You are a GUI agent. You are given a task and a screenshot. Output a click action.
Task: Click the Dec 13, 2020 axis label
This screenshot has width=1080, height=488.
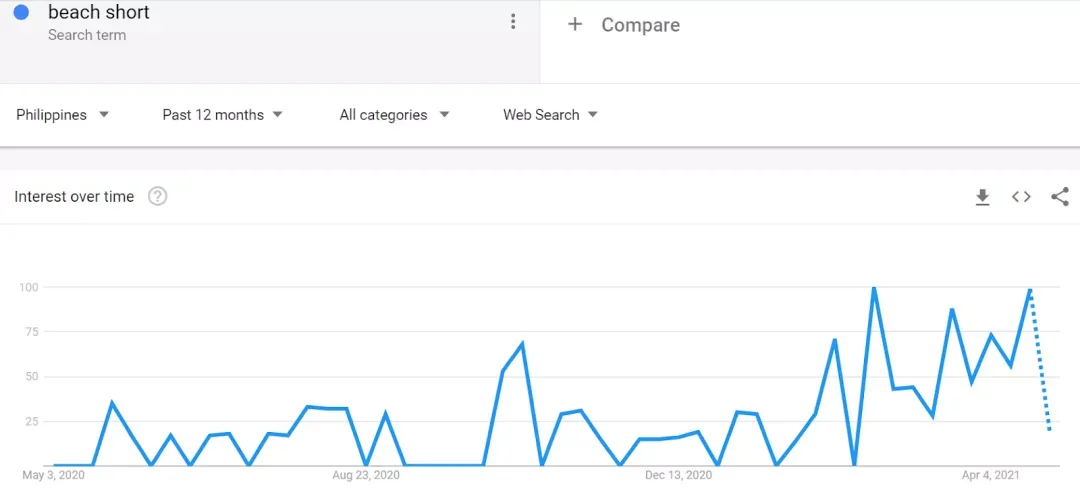tap(678, 475)
